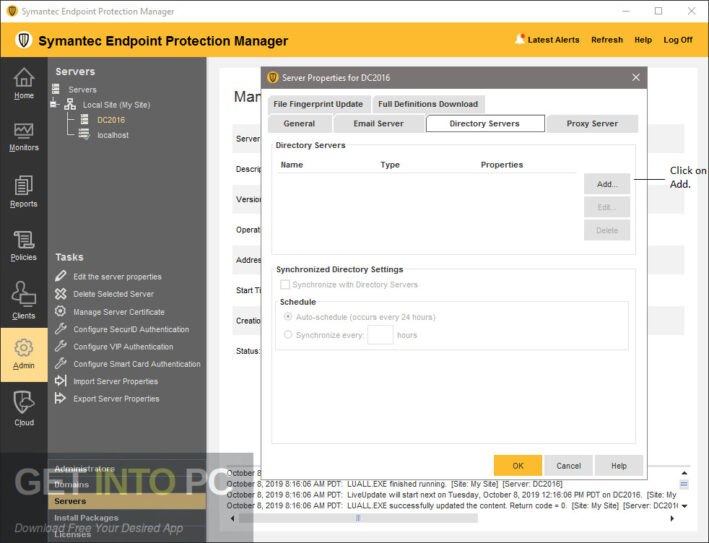Viewport: 709px width, 543px height.
Task: Click the Export Server Properties arrow icon
Action: tap(61, 398)
